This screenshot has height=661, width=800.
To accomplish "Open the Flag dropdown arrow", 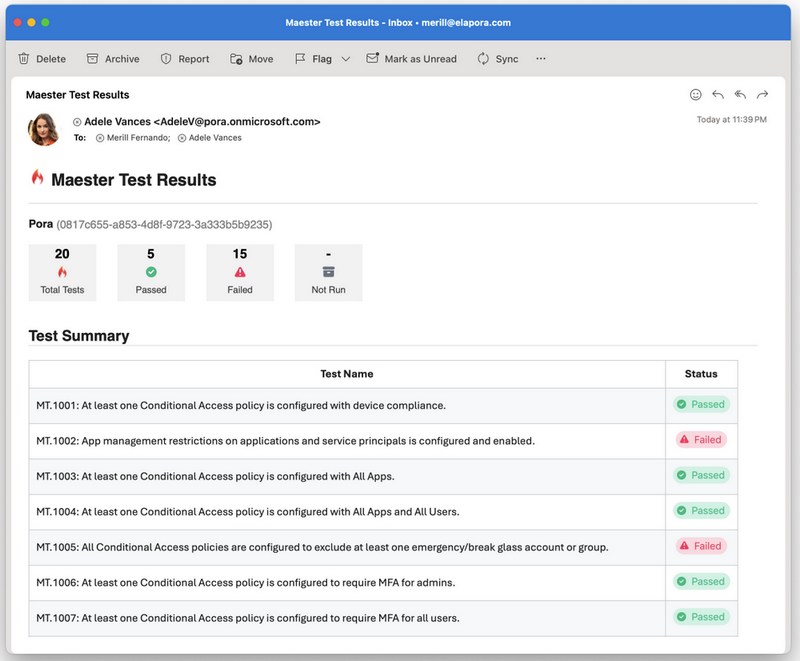I will [346, 59].
